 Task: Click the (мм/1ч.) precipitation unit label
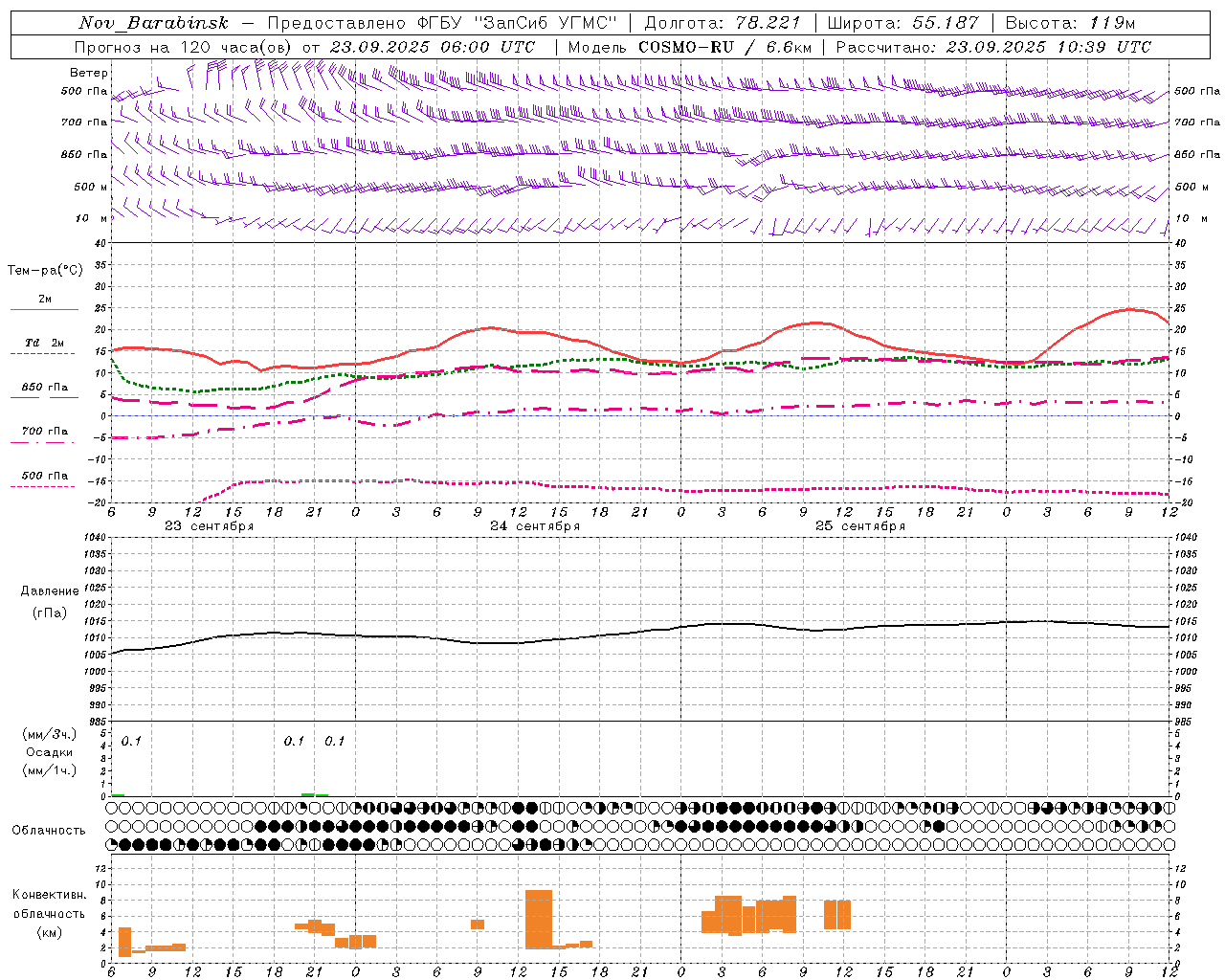(50, 770)
